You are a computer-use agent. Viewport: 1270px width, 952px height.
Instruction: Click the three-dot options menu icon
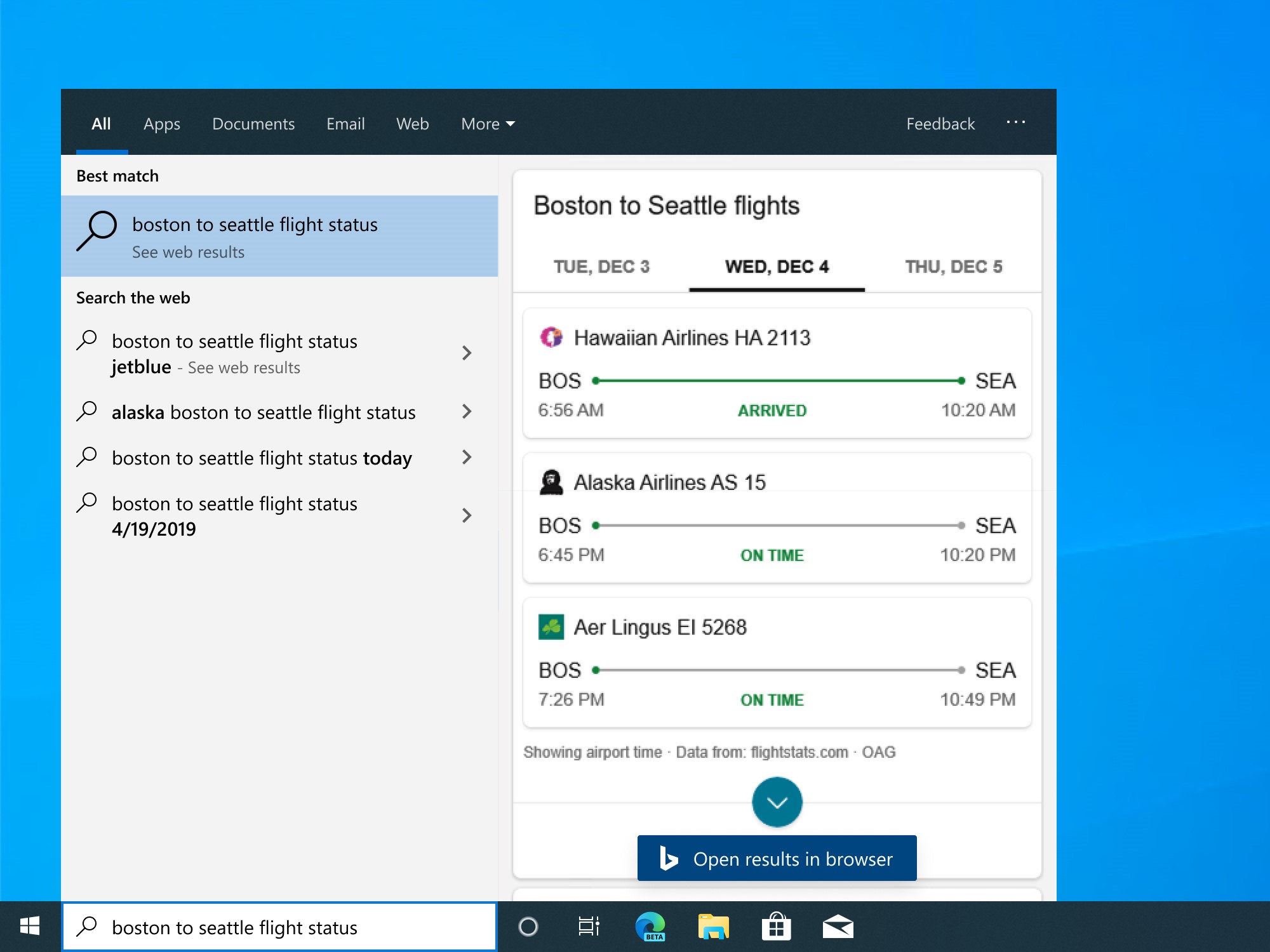pyautogui.click(x=1015, y=122)
